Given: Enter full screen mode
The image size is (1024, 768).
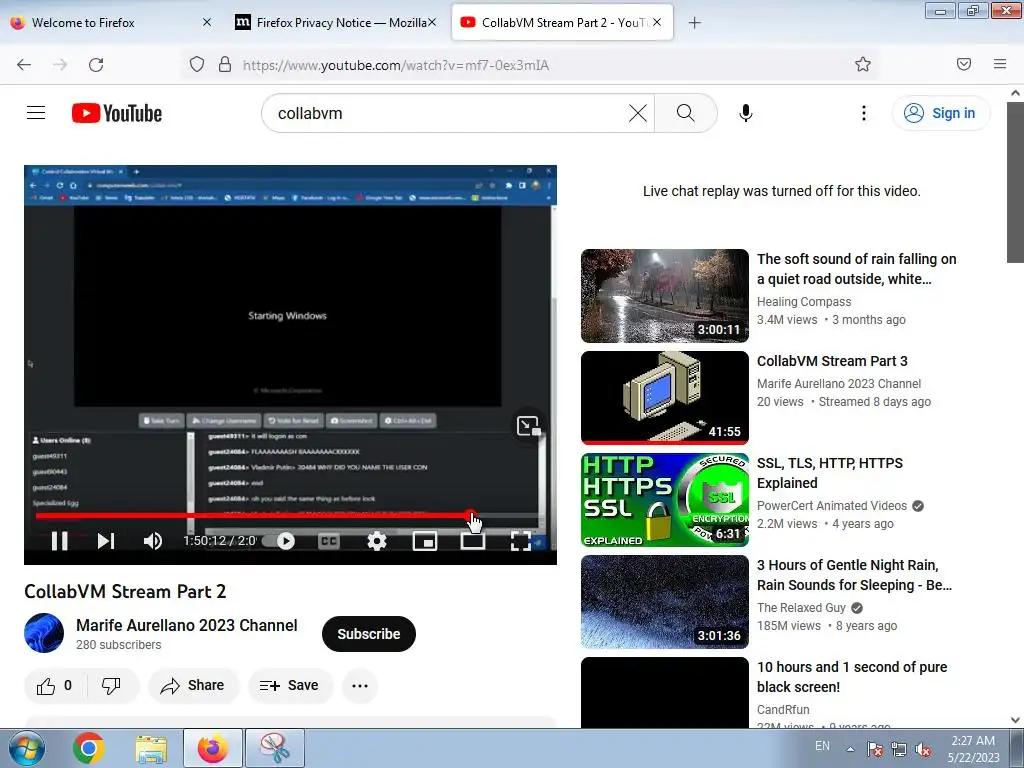Looking at the screenshot, I should [520, 541].
